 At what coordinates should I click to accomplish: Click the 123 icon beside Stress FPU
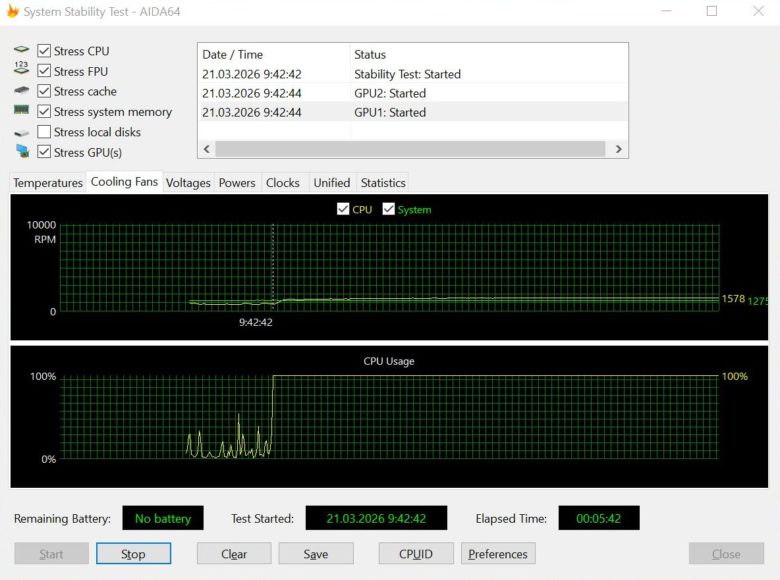tap(21, 68)
